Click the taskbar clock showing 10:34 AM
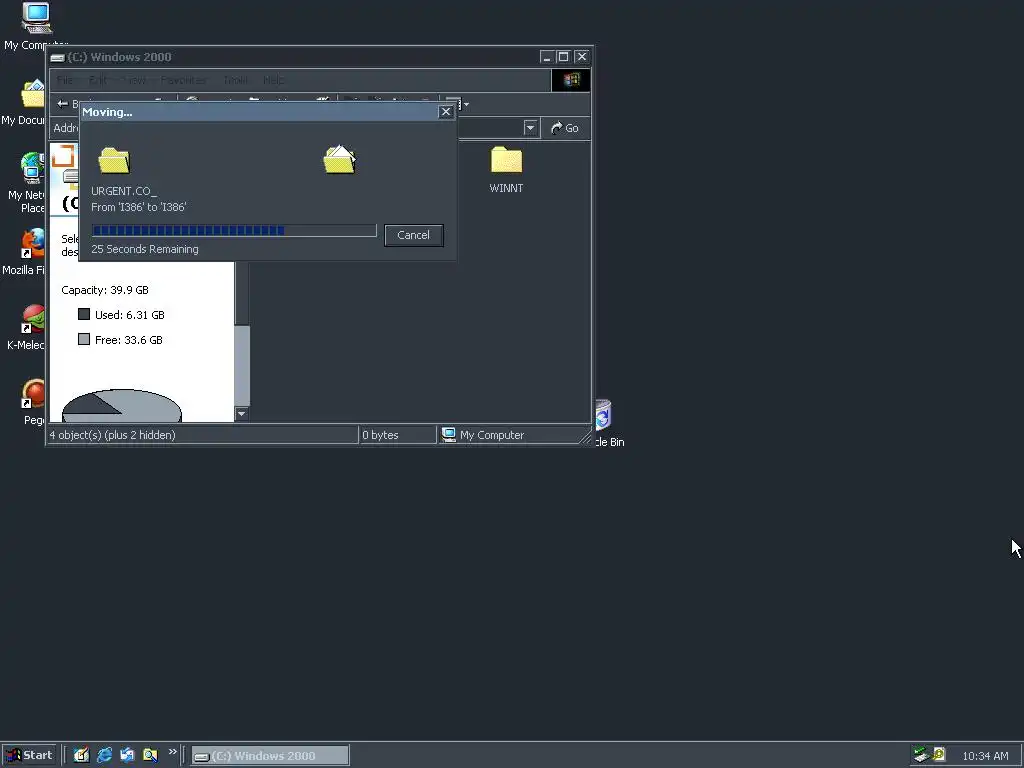The width and height of the screenshot is (1024, 768). click(x=985, y=756)
